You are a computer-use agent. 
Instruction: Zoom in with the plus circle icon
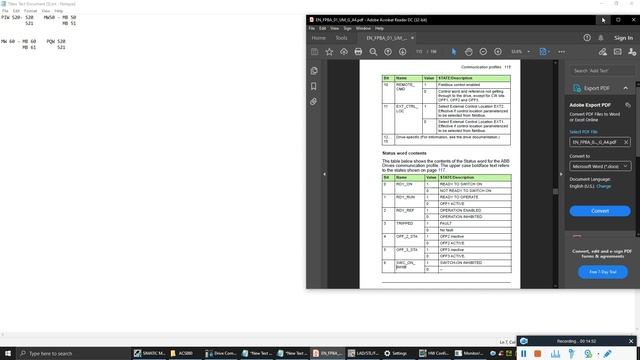point(498,52)
